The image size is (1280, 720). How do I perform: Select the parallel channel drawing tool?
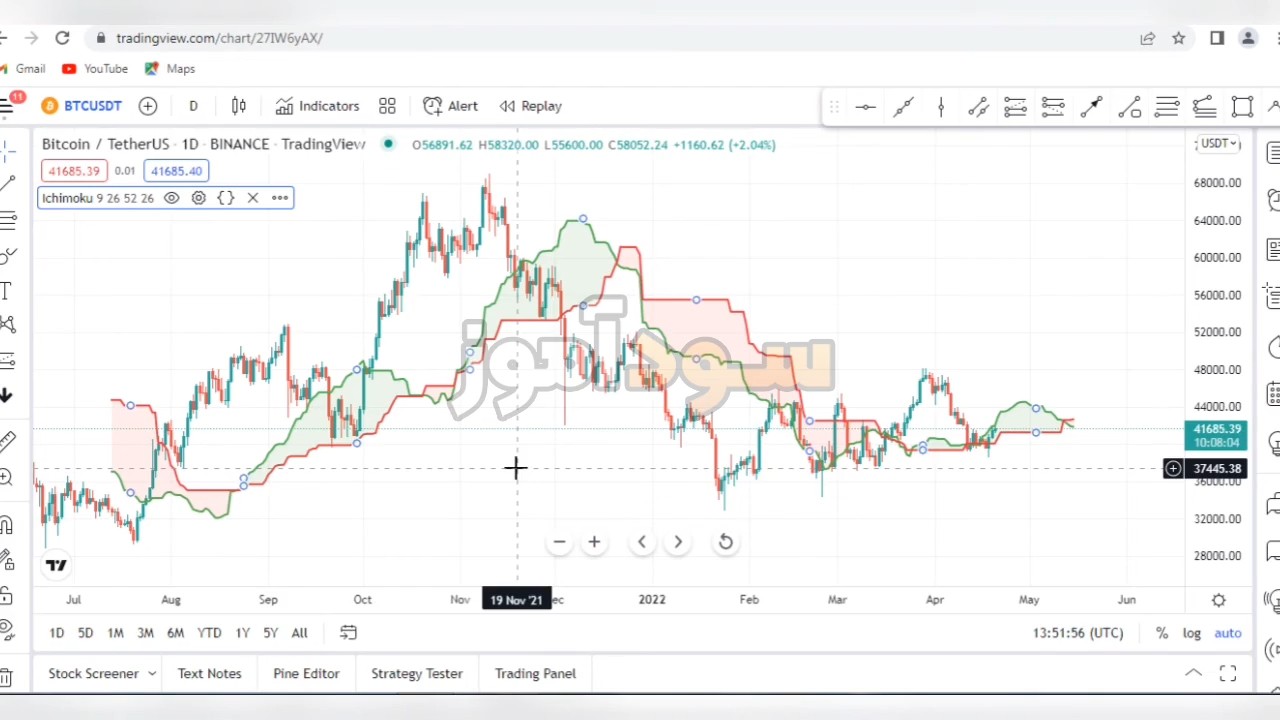[978, 106]
